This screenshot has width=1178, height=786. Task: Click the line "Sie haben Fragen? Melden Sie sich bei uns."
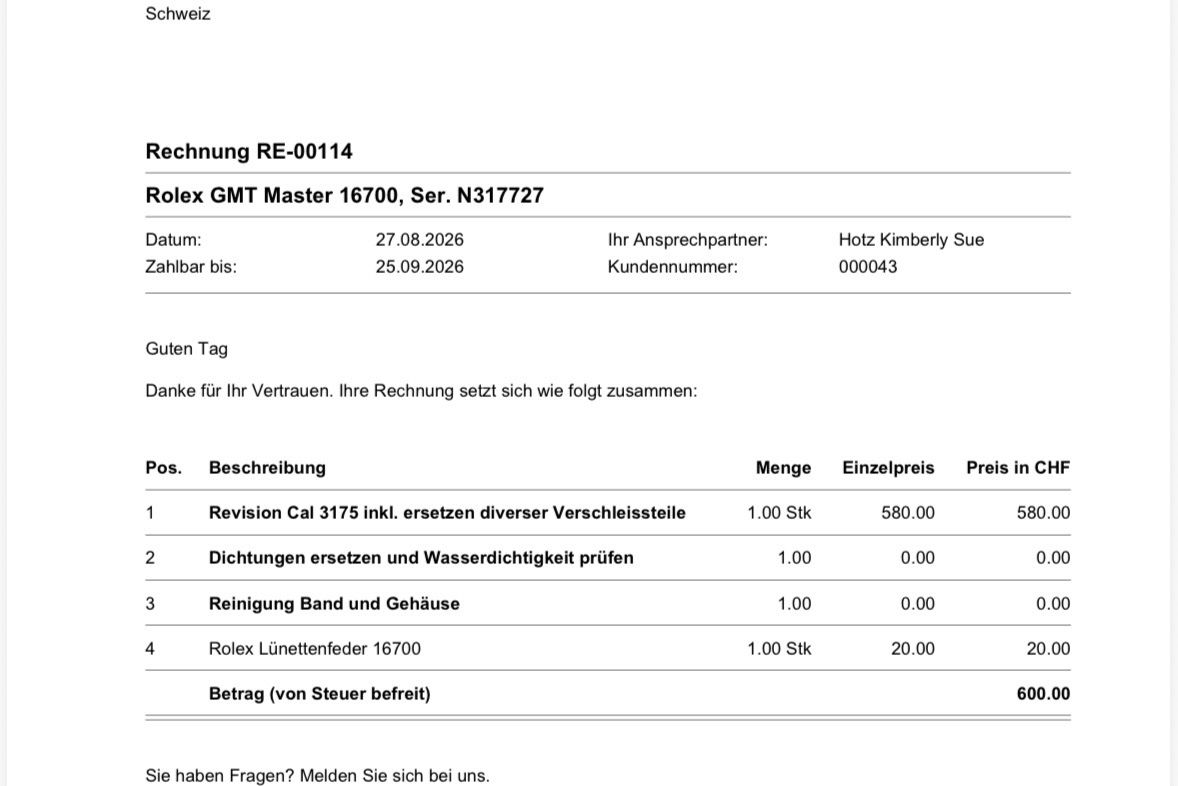317,775
